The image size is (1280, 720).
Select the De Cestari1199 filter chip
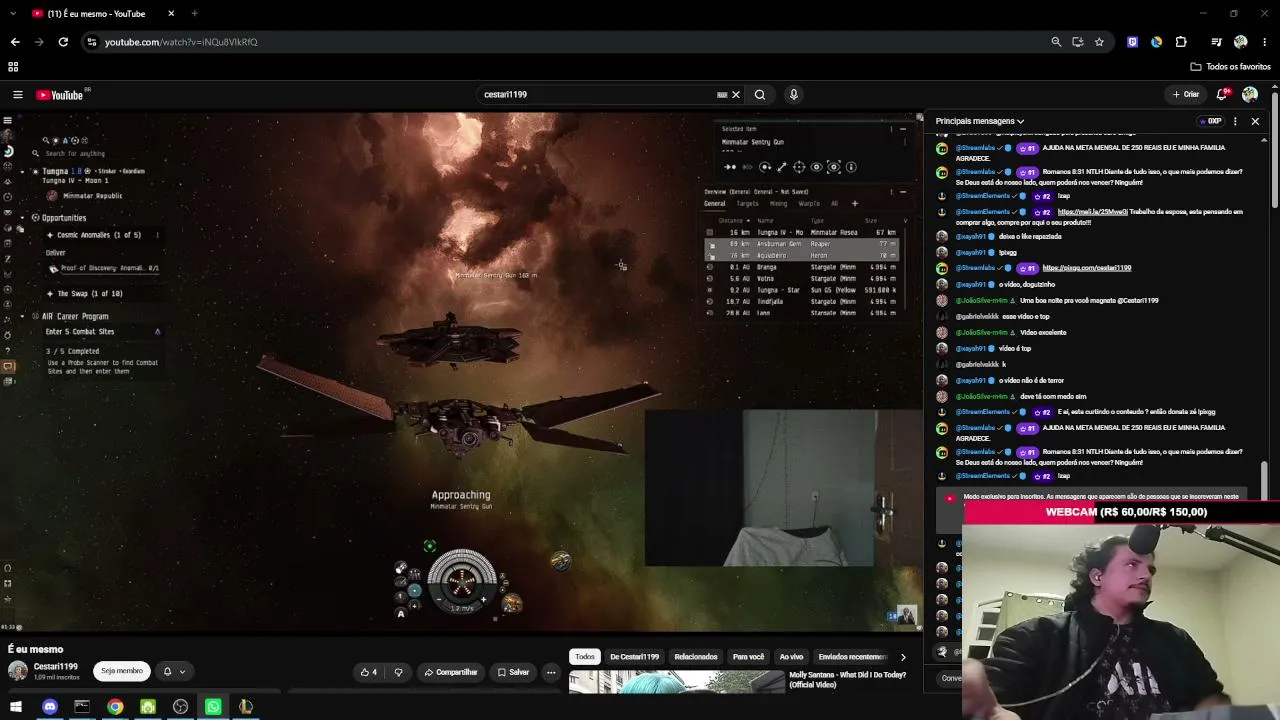click(635, 657)
